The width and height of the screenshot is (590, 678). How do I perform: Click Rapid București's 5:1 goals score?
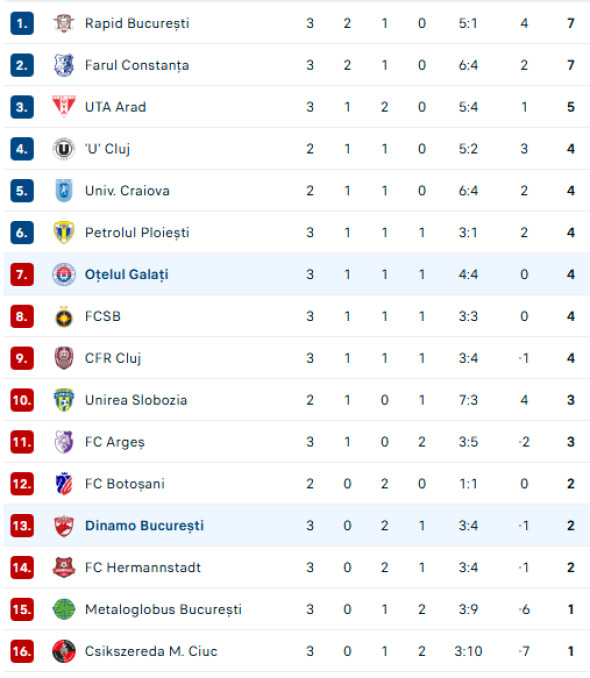pyautogui.click(x=468, y=23)
